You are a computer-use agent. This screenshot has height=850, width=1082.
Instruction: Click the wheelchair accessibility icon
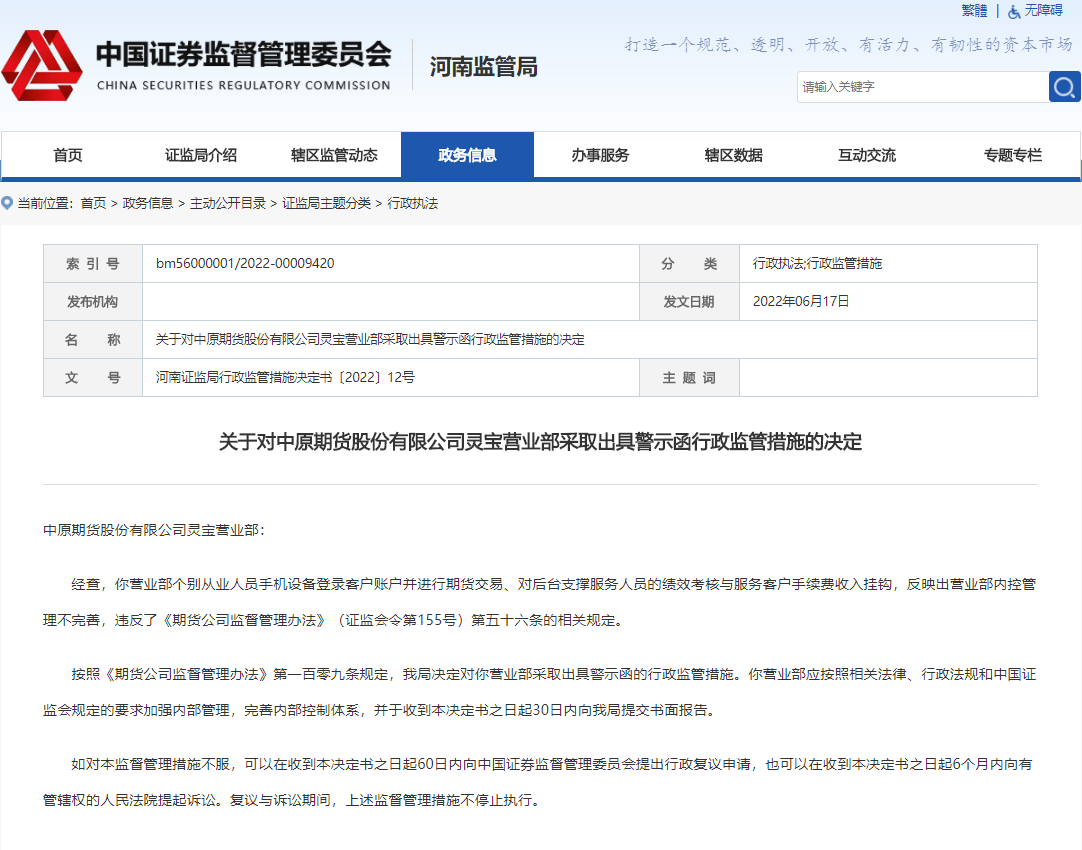click(1014, 12)
